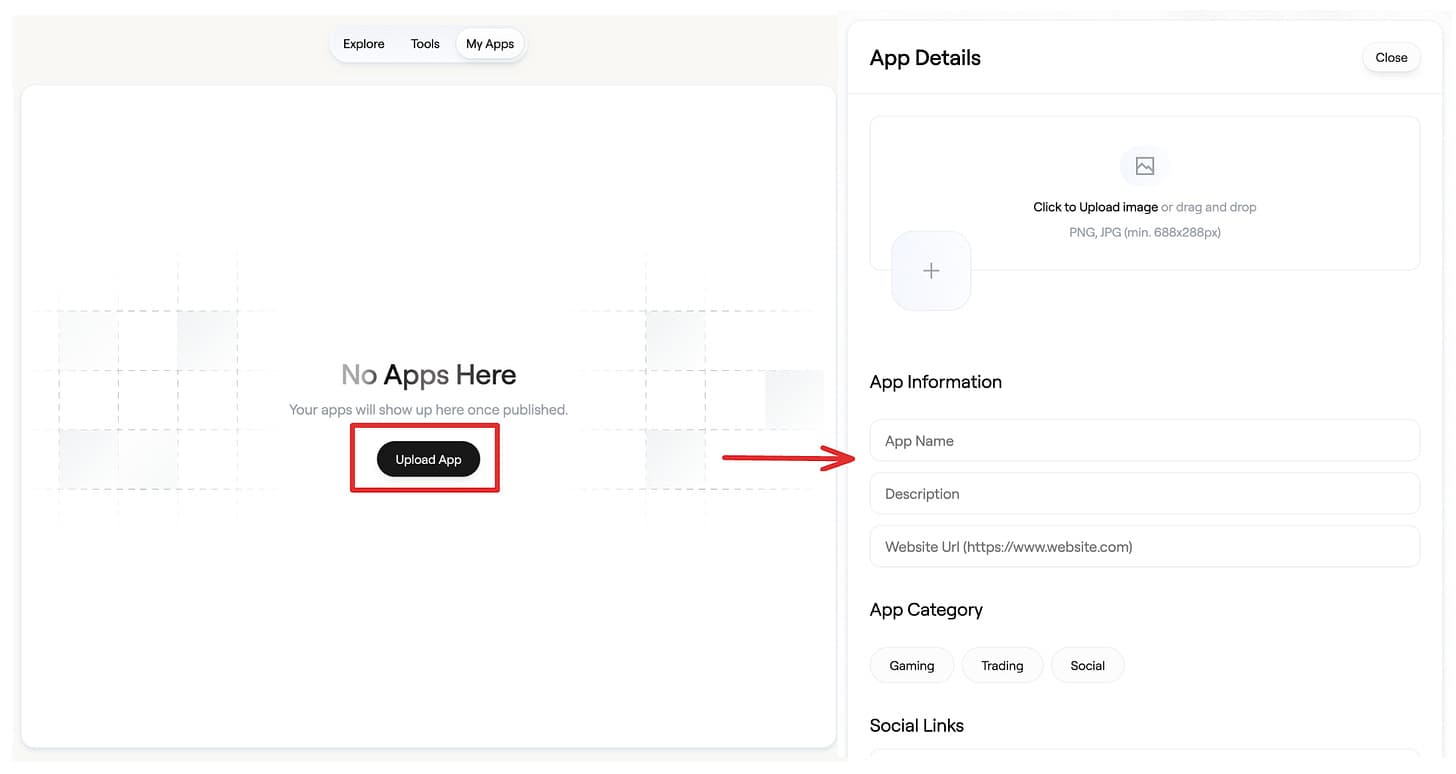Click the 'No Apps Here' heading
Viewport: 1456px width, 774px height.
[x=429, y=375]
